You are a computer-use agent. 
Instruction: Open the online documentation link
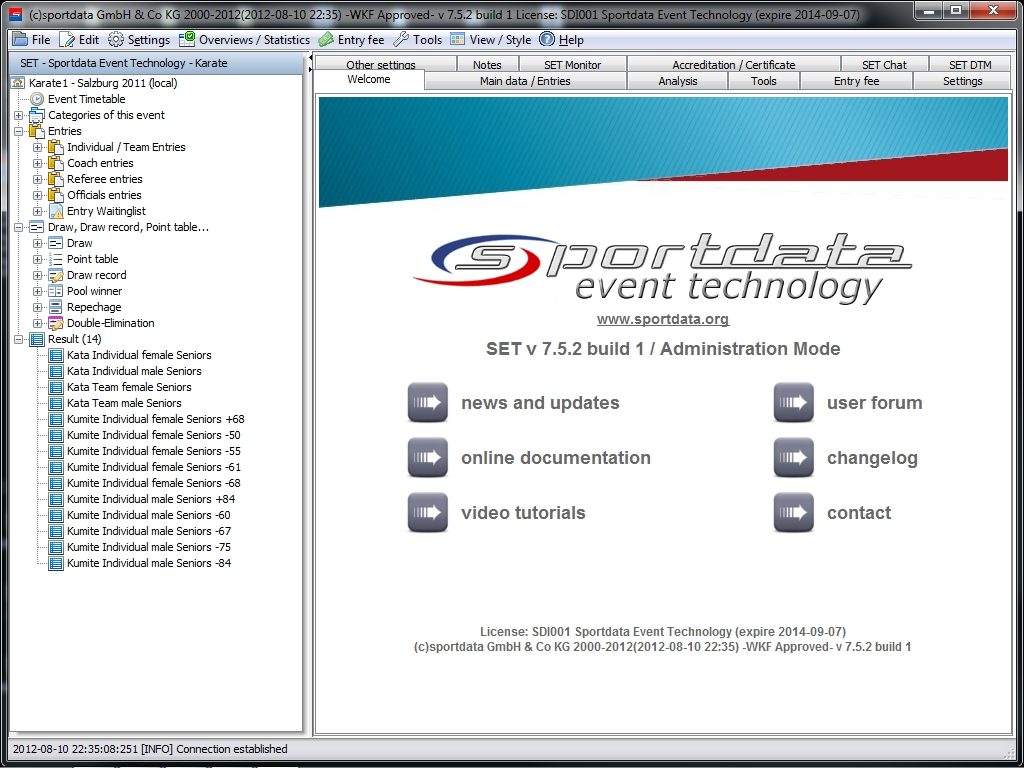point(556,458)
